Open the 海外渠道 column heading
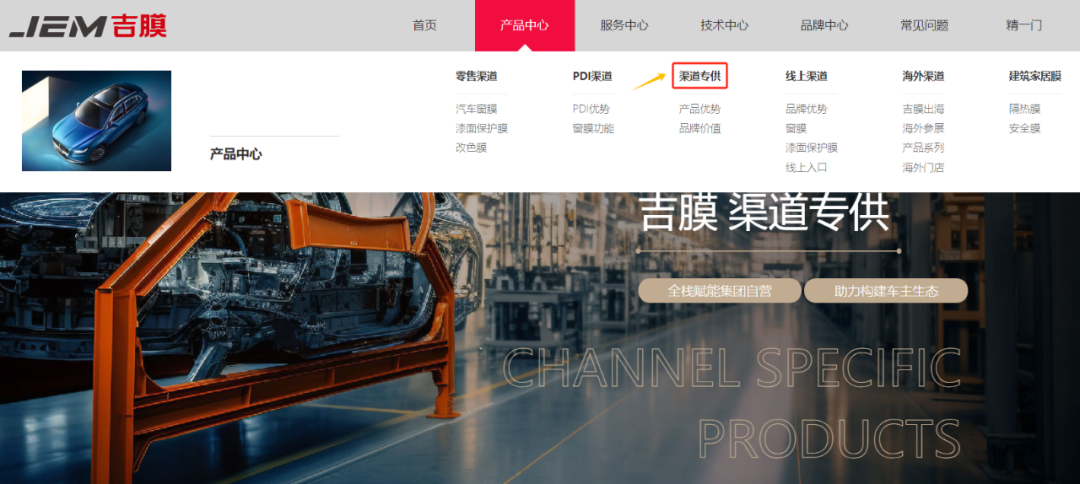The image size is (1080, 484). 924,76
